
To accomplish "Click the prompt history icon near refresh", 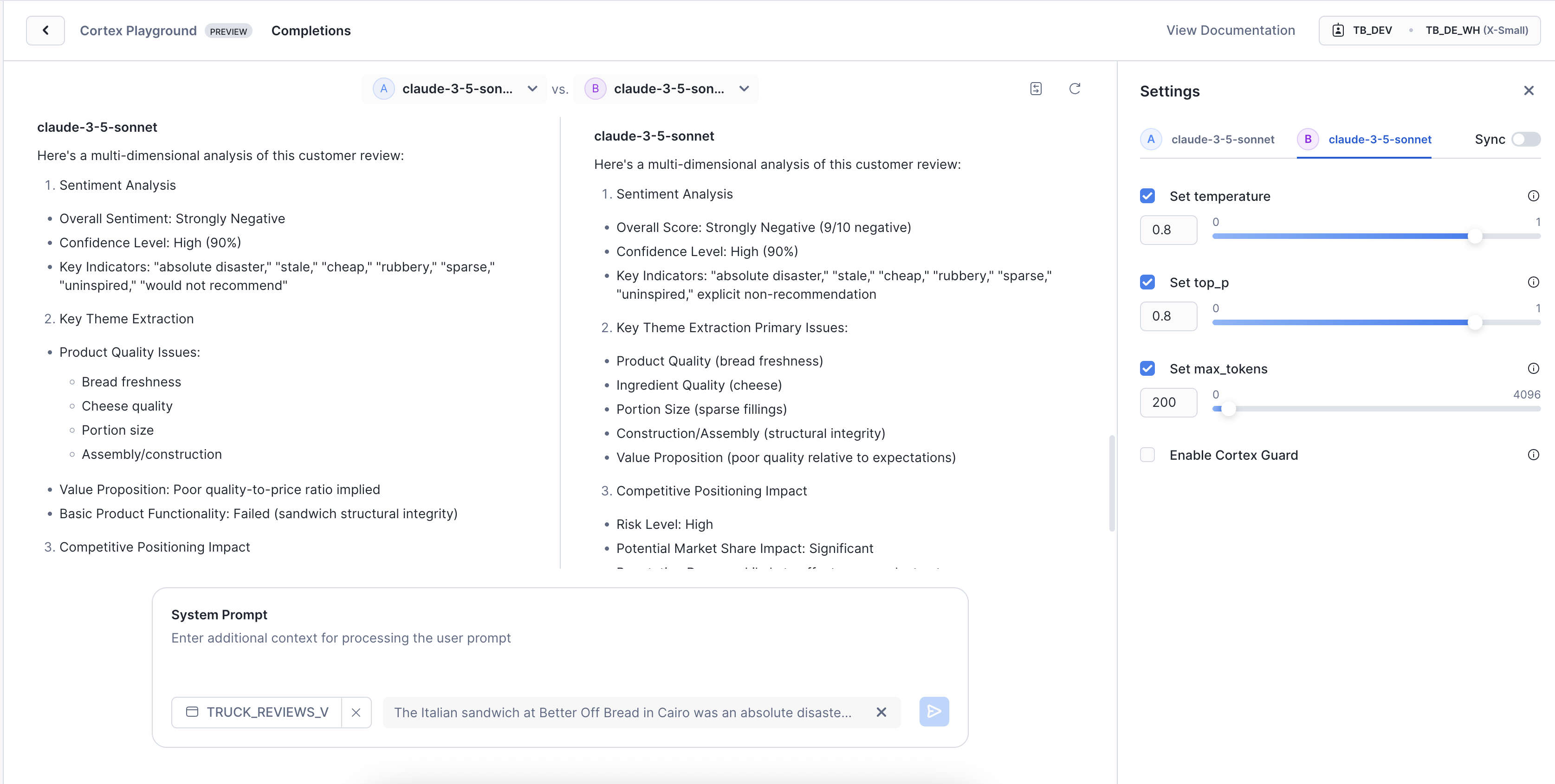I will (1036, 89).
